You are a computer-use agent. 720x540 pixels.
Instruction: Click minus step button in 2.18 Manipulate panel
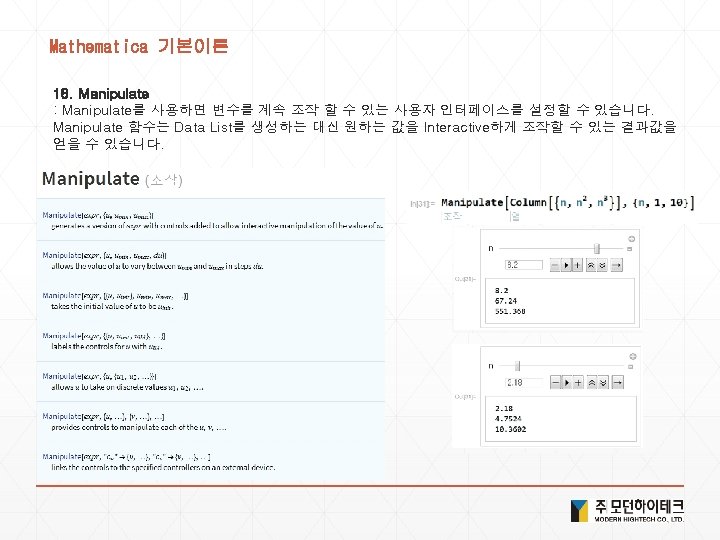click(x=556, y=382)
